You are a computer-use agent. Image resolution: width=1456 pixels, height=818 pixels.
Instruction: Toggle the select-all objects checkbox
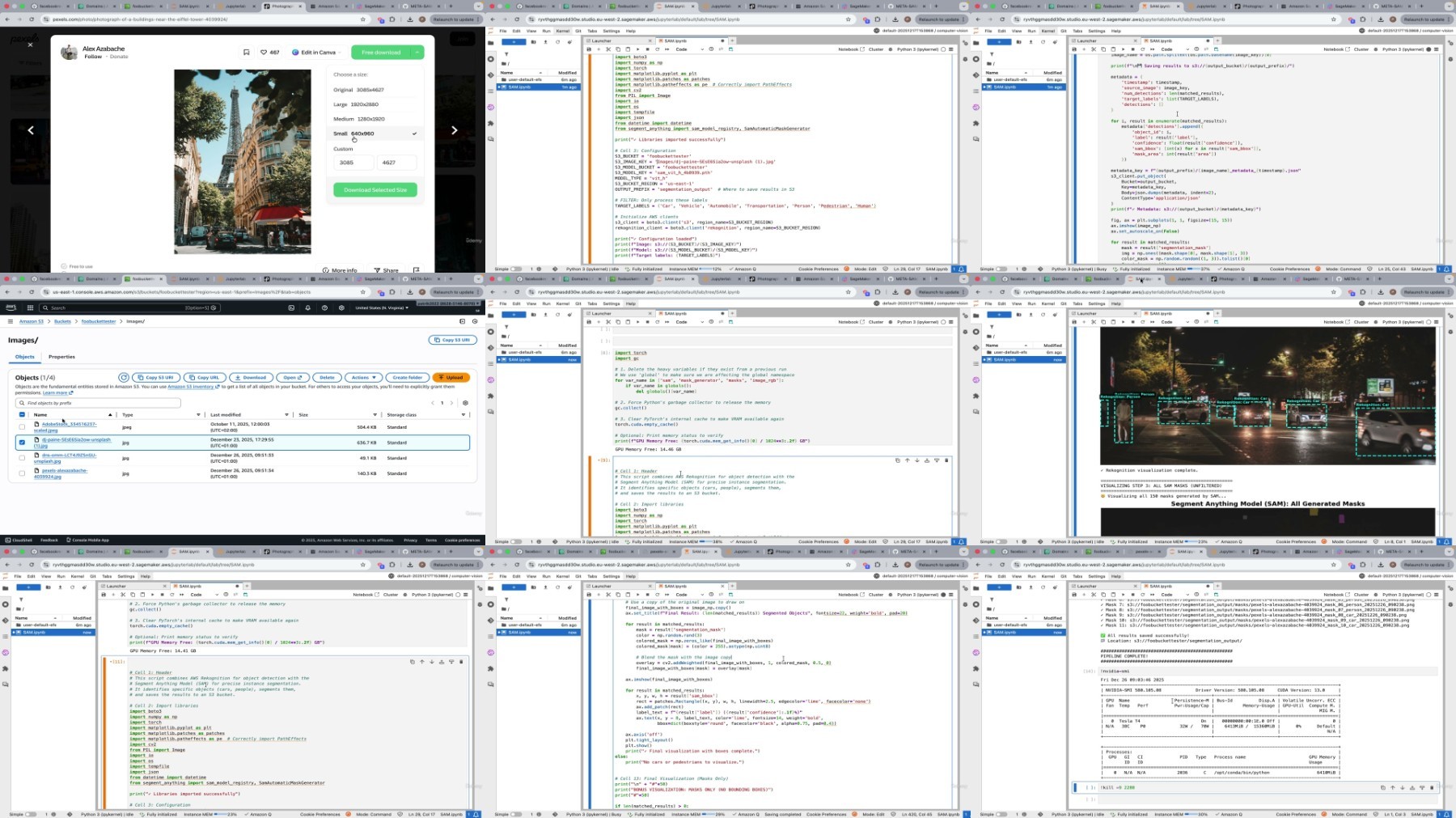(22, 414)
